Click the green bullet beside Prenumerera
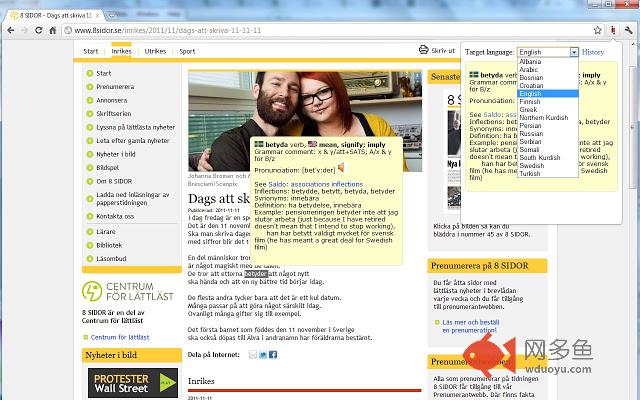This screenshot has width=640, height=400. click(x=90, y=87)
